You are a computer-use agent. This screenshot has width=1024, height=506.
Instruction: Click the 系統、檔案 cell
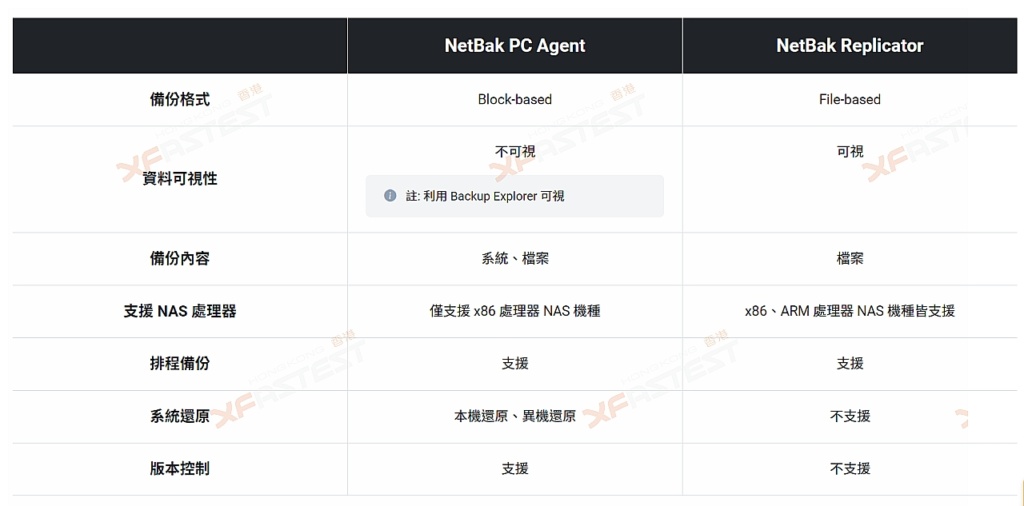click(515, 259)
